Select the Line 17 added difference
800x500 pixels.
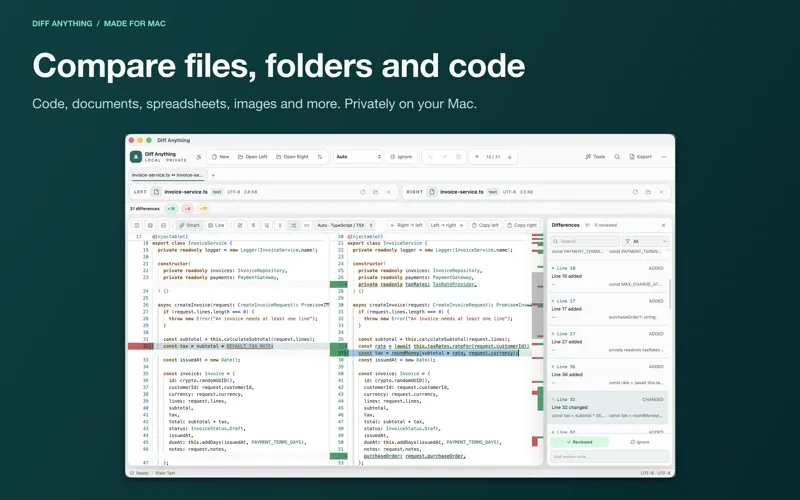point(608,309)
